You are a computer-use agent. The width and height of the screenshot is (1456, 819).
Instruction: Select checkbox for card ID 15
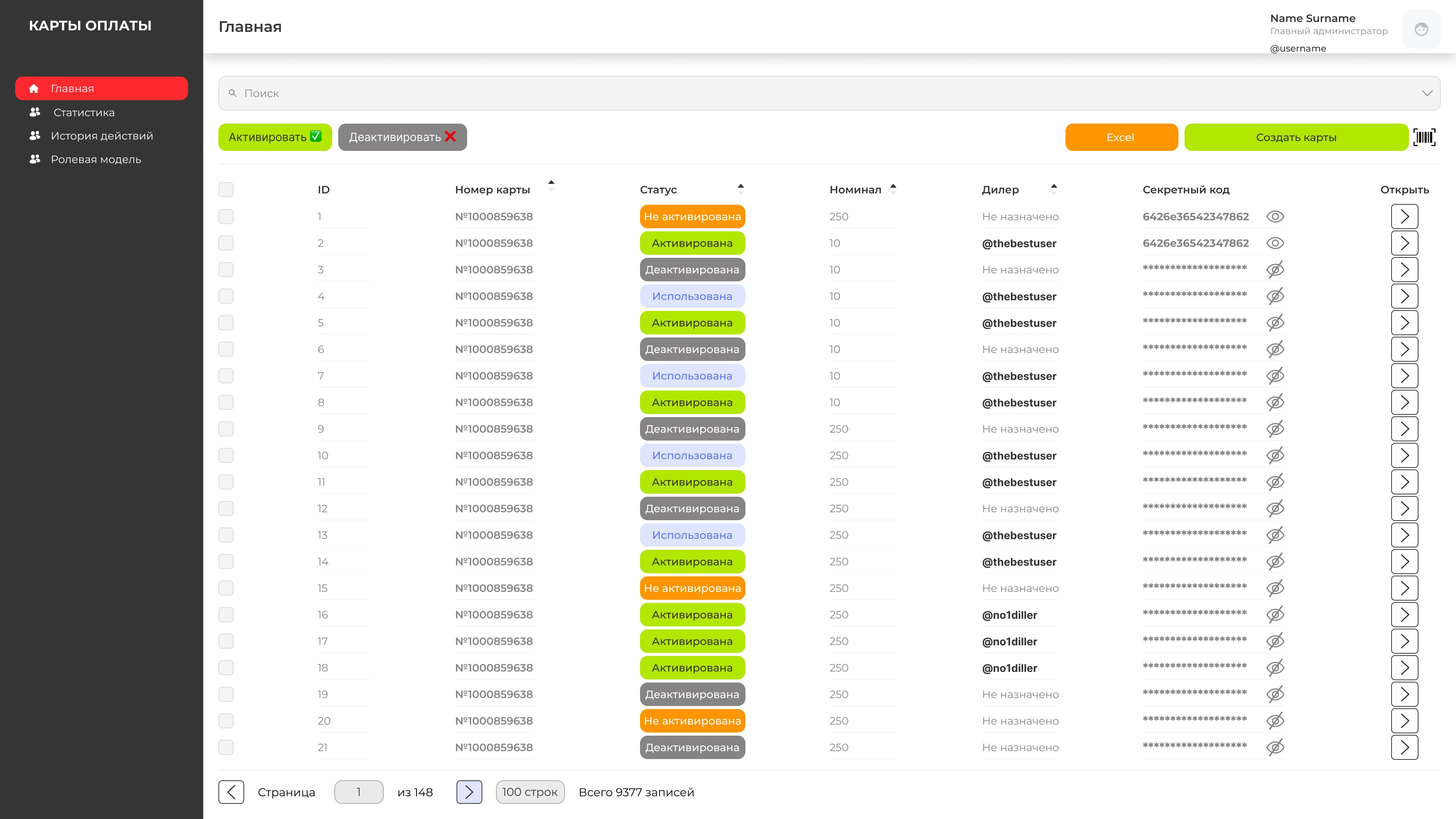click(x=226, y=588)
